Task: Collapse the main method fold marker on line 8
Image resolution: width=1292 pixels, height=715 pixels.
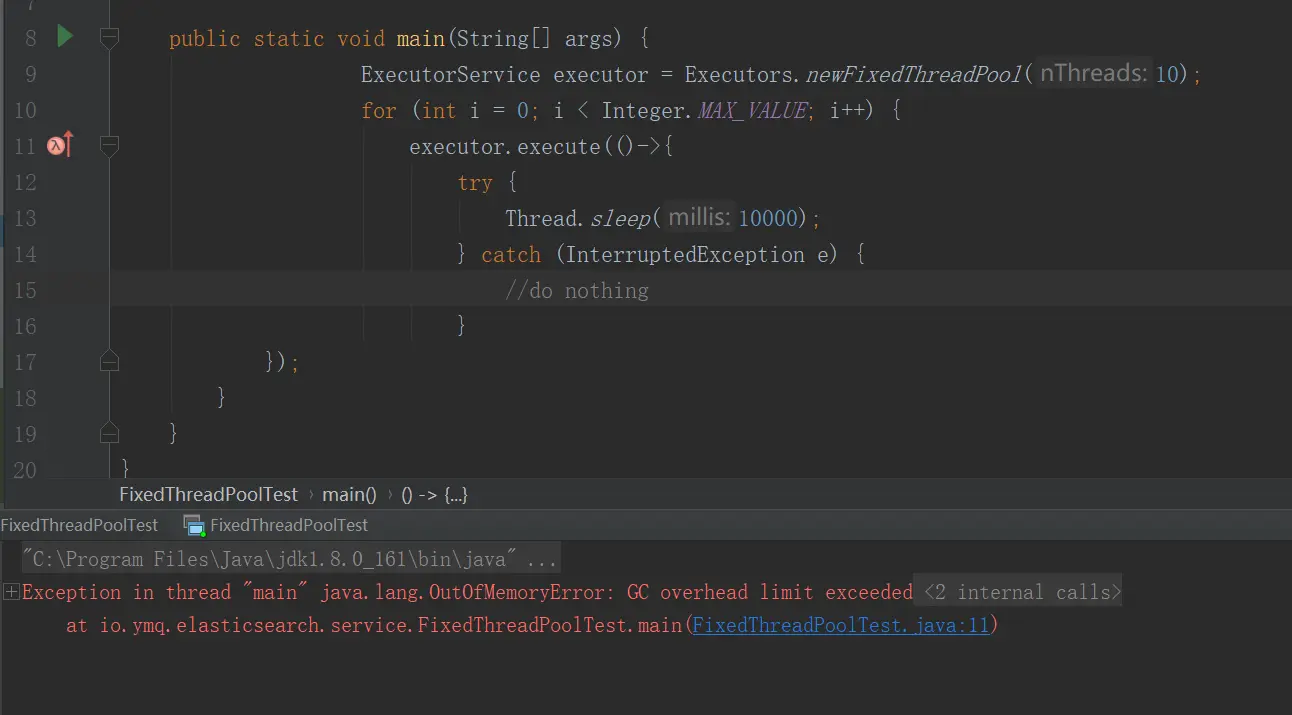Action: (x=110, y=39)
